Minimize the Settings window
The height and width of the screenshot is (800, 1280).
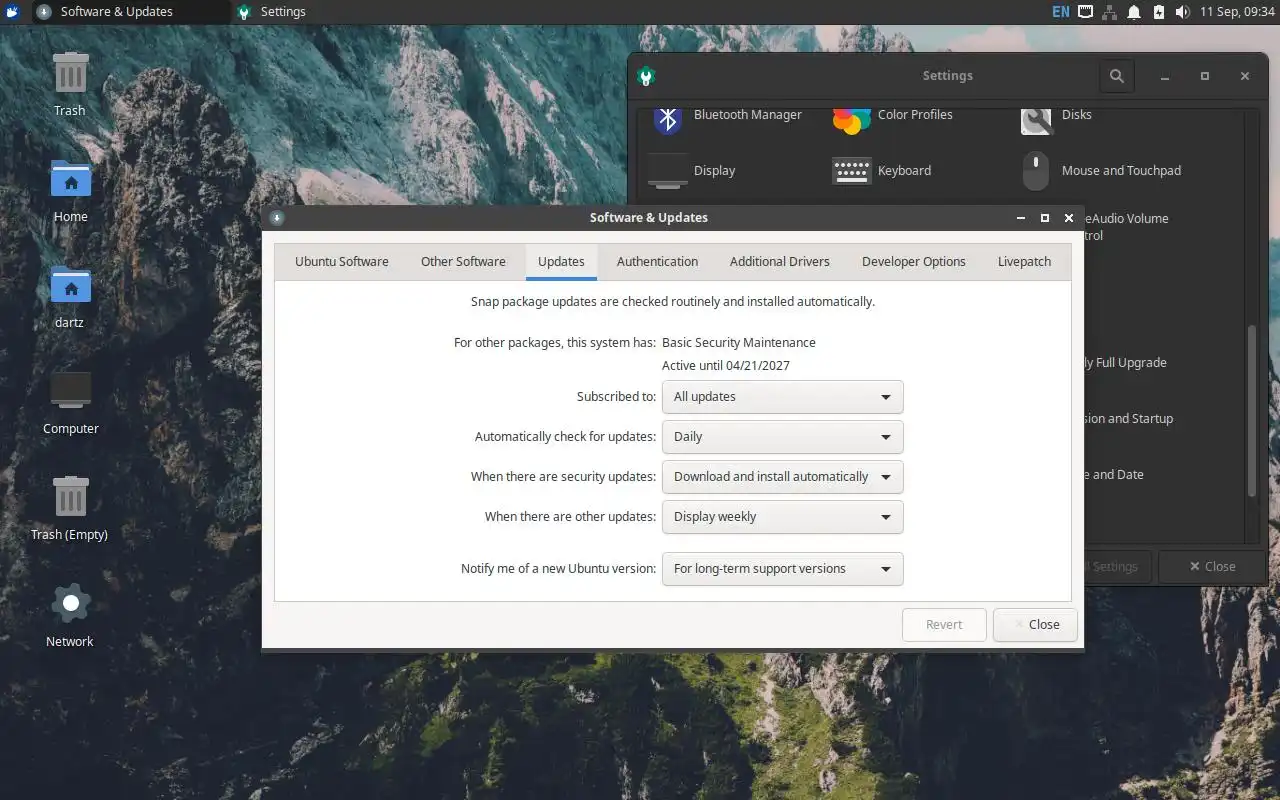pos(1165,76)
